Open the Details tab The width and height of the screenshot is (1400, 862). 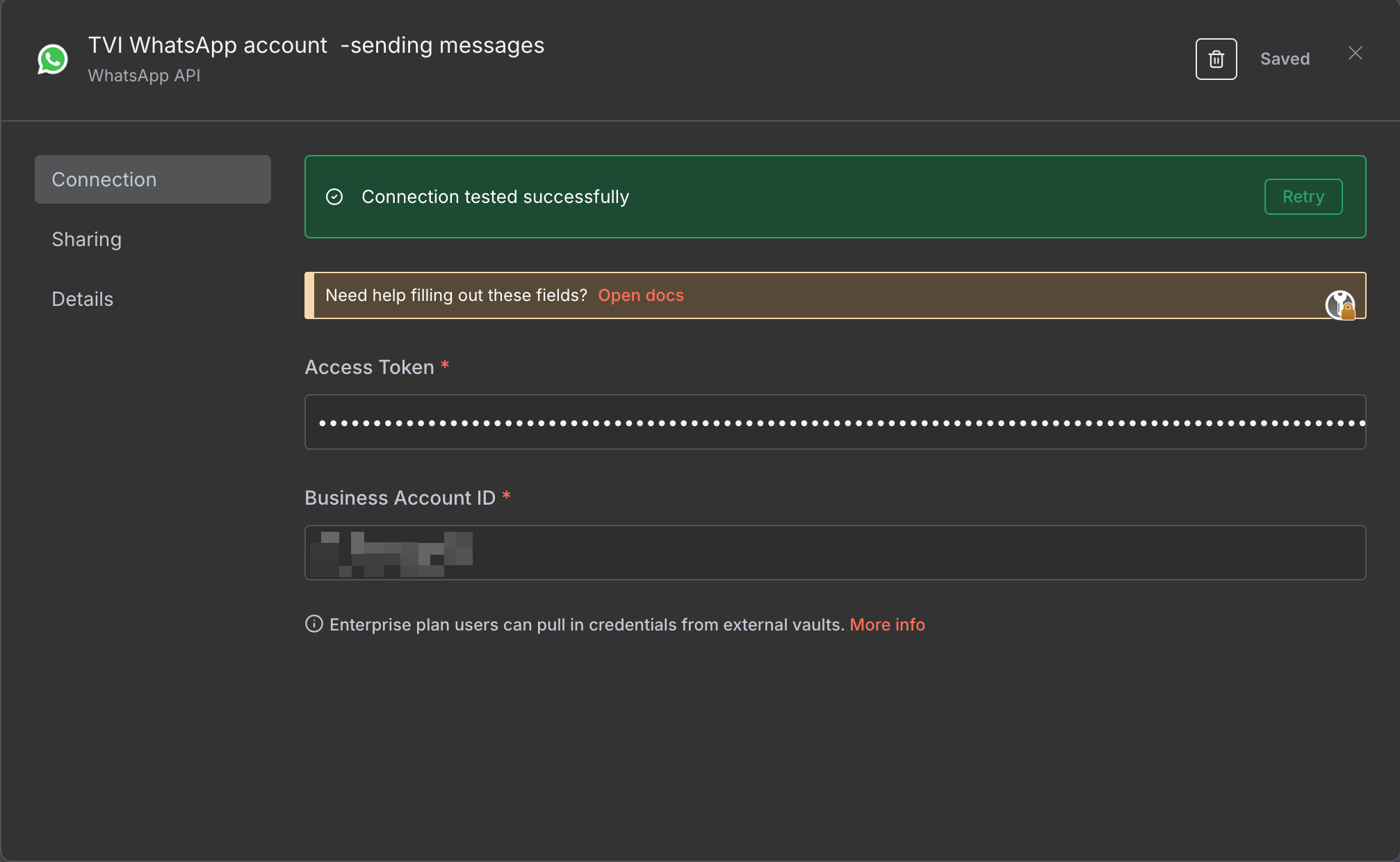(83, 299)
